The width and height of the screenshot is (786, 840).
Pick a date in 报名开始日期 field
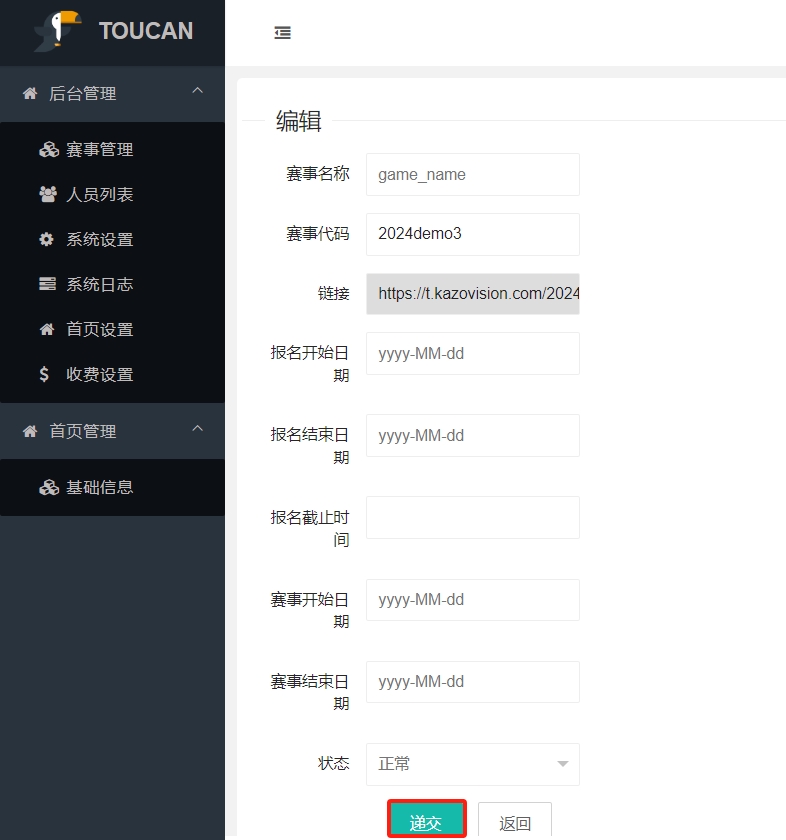tap(472, 354)
